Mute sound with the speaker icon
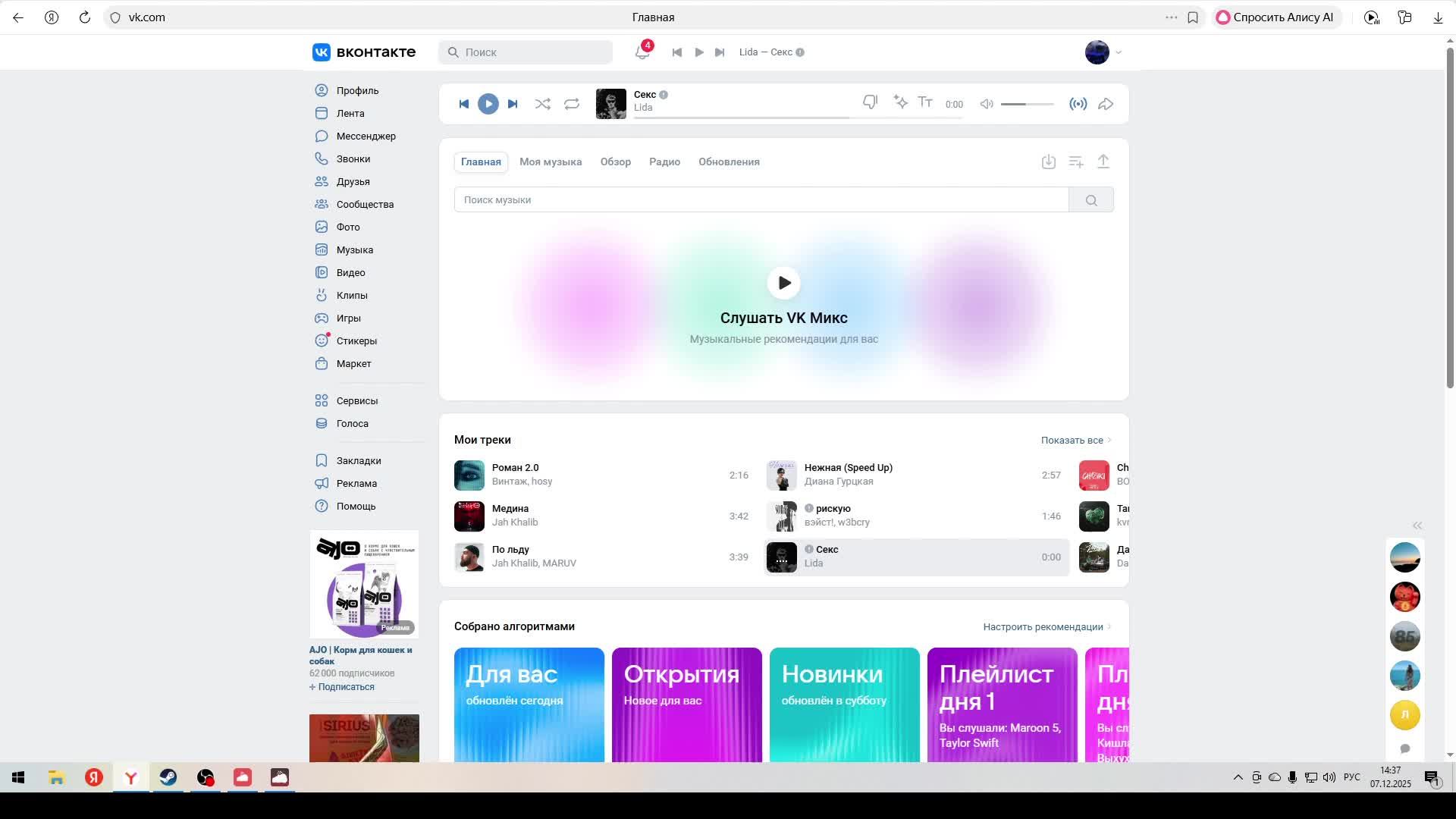The width and height of the screenshot is (1456, 819). pyautogui.click(x=986, y=104)
